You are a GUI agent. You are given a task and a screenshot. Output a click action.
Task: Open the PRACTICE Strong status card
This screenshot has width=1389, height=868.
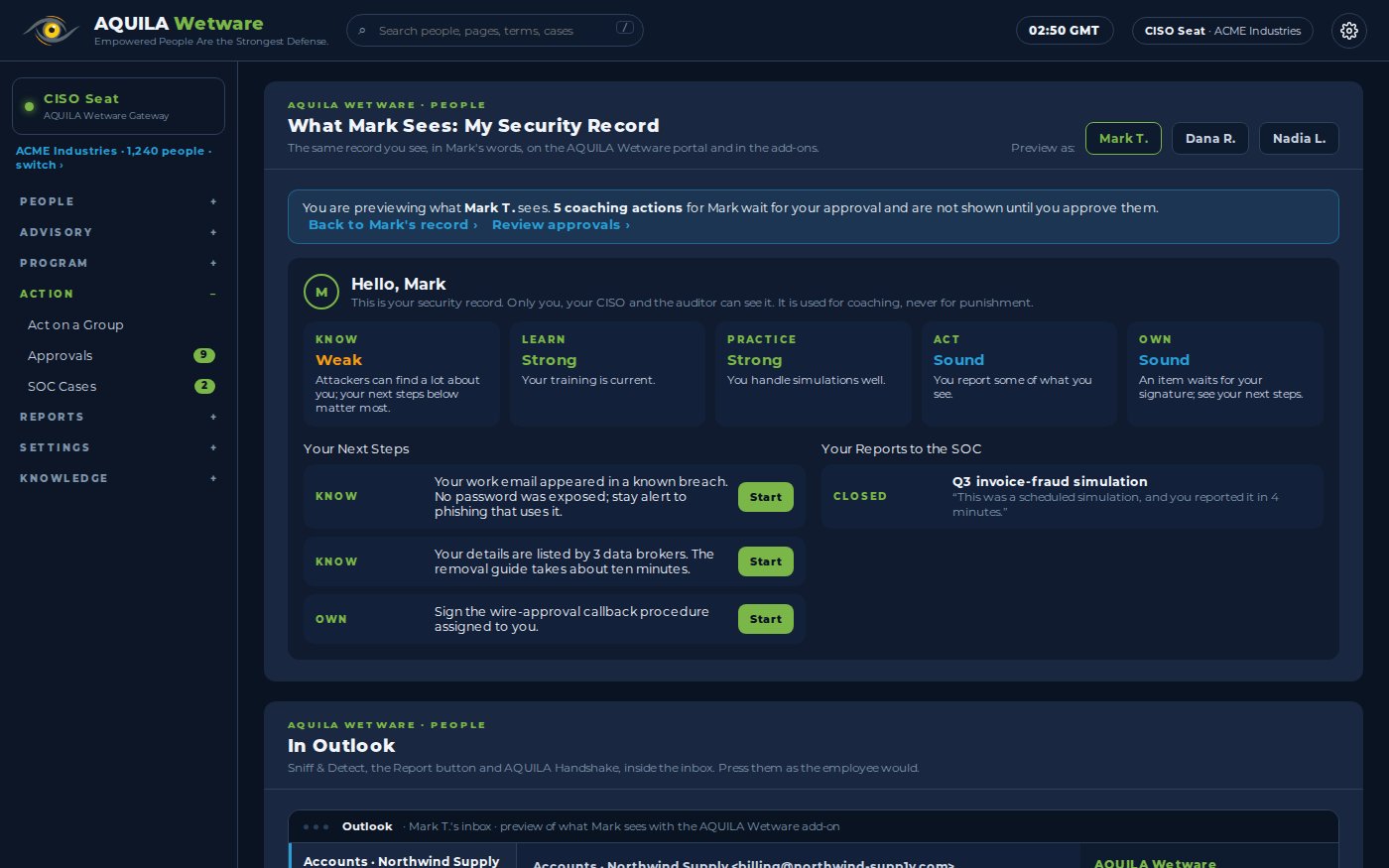[814, 374]
